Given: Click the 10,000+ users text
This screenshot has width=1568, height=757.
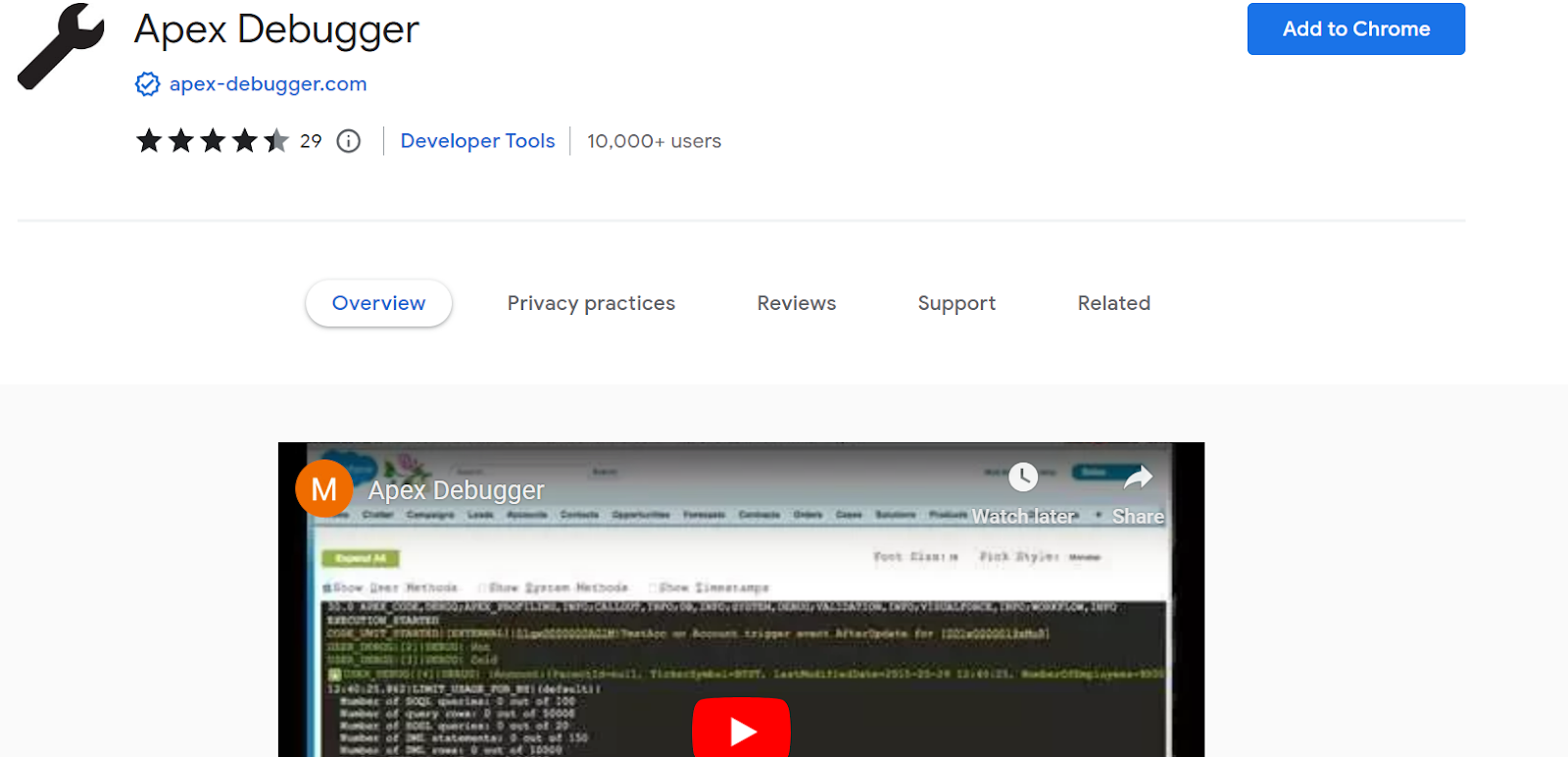Looking at the screenshot, I should coord(654,141).
